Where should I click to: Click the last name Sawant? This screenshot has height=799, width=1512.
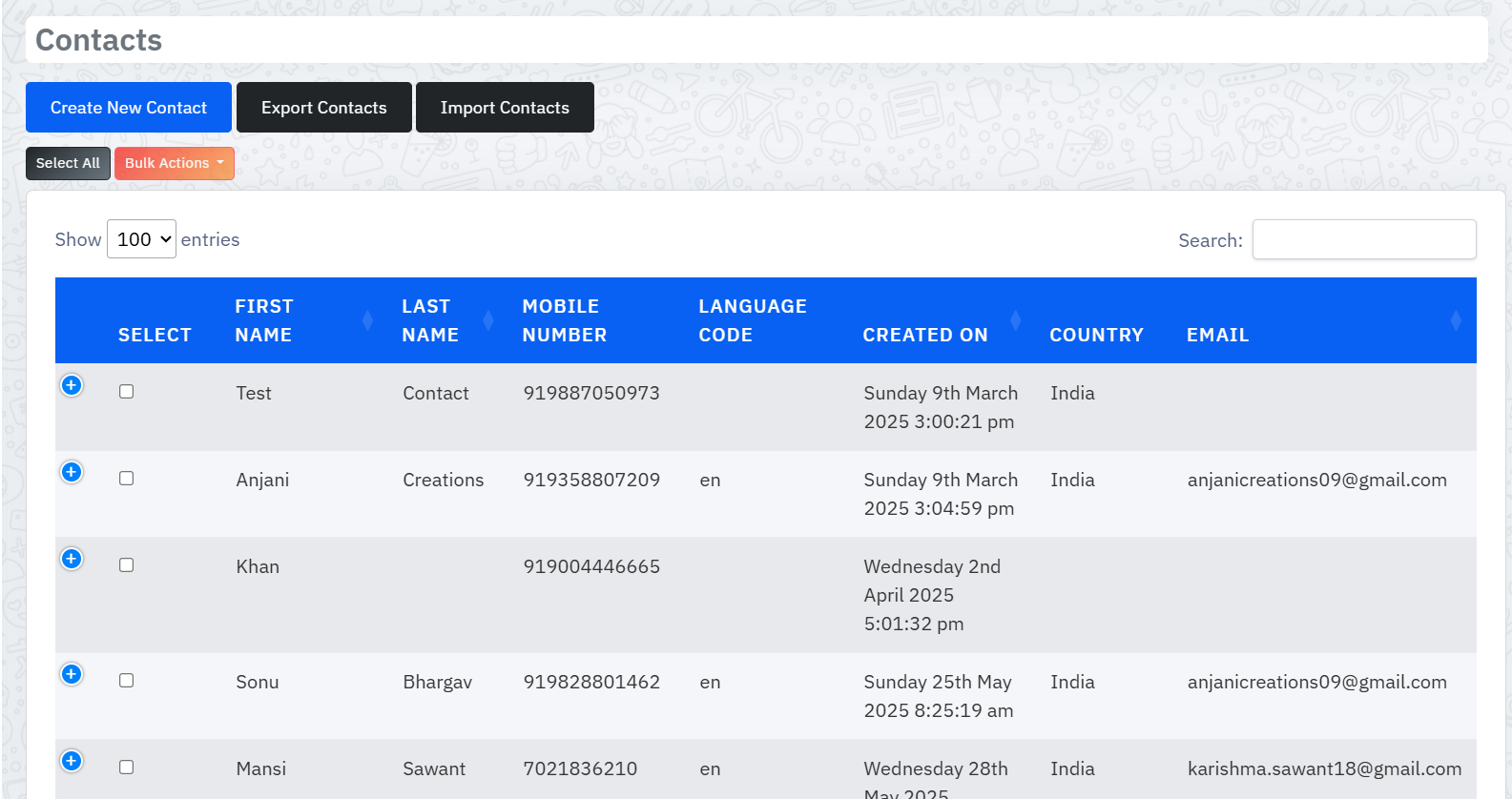(x=434, y=768)
